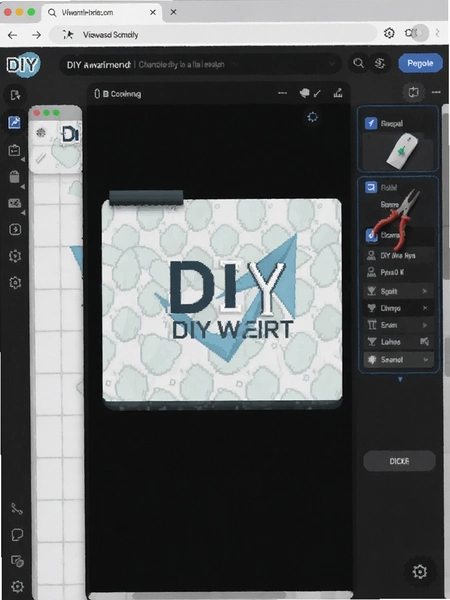Open gear settings icon at bottom right
The image size is (450, 600).
coord(420,572)
